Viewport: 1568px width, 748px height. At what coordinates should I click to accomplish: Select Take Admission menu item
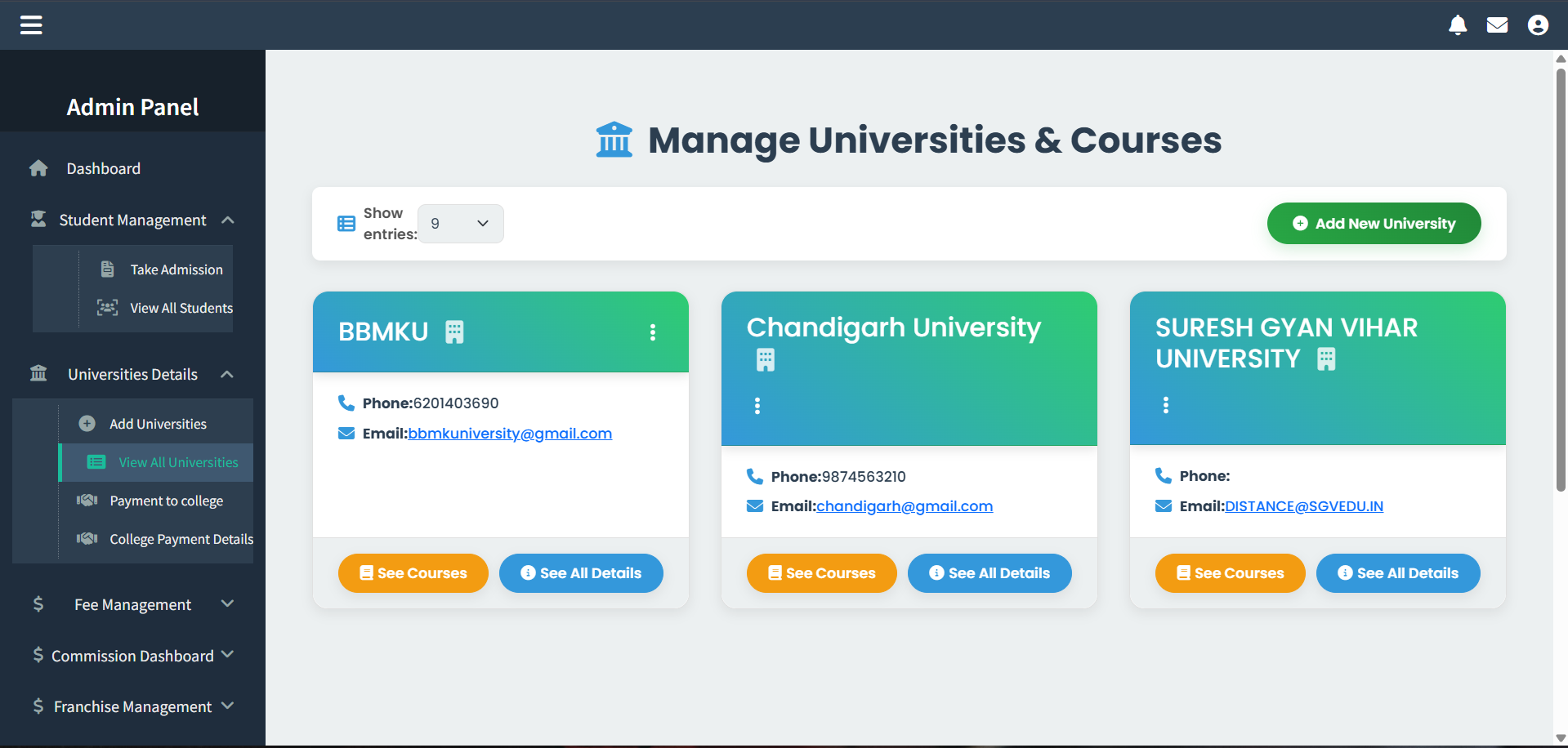pyautogui.click(x=176, y=269)
